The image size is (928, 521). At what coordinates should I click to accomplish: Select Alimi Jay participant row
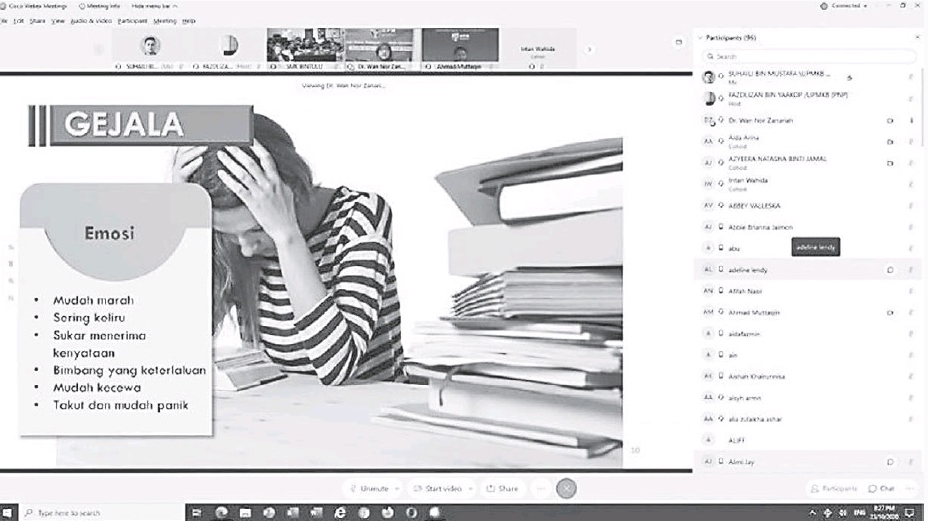click(x=808, y=462)
